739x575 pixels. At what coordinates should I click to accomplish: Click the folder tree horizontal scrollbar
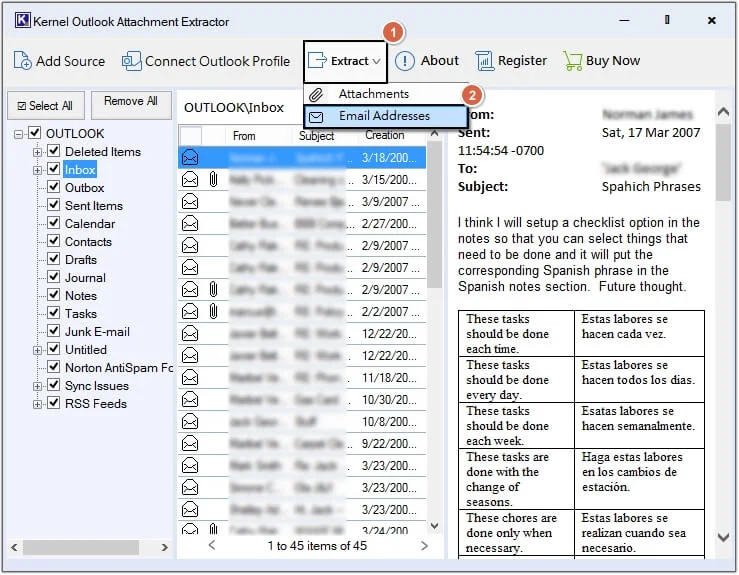click(x=81, y=547)
